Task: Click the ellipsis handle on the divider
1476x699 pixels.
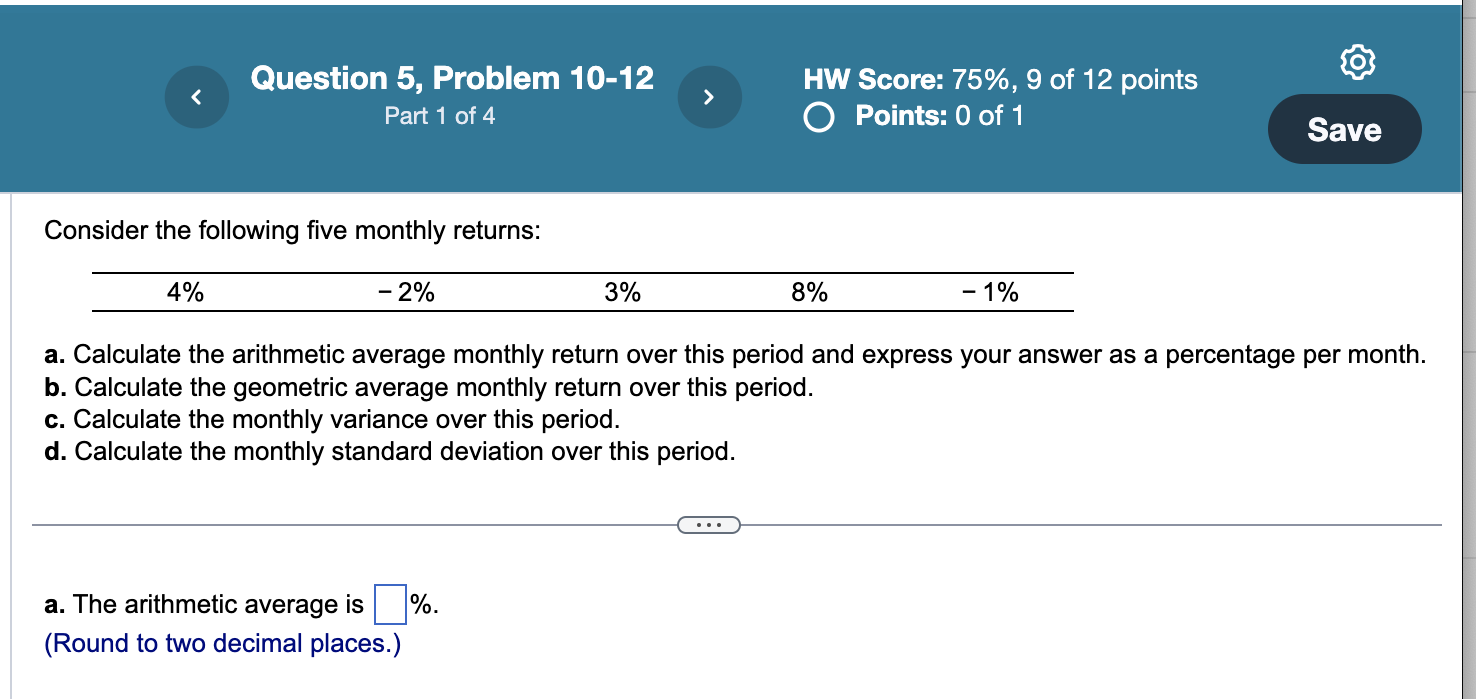Action: point(709,524)
